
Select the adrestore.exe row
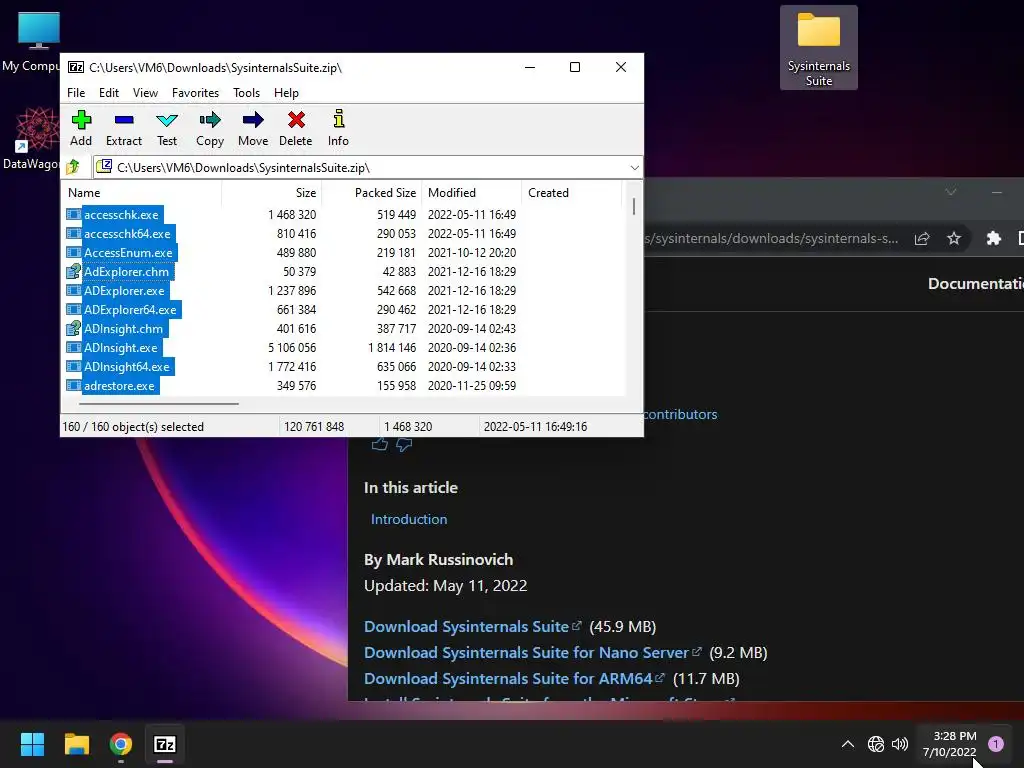pos(343,385)
